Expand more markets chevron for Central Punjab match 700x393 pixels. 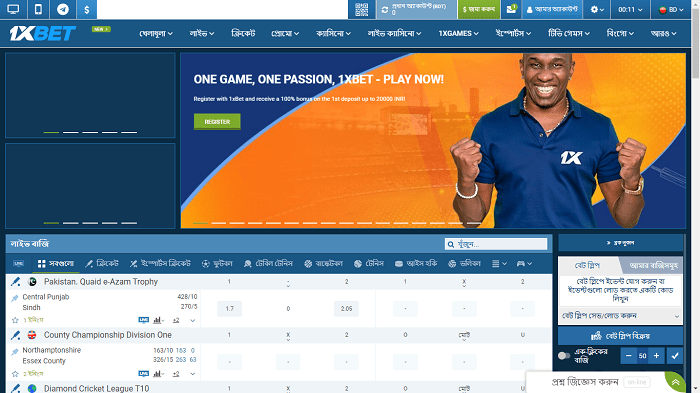pyautogui.click(x=192, y=321)
